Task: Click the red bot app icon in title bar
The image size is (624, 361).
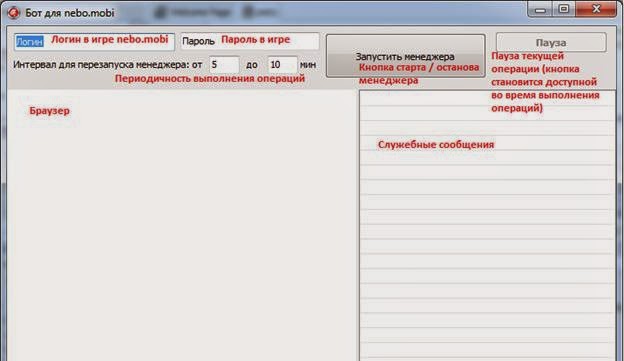Action: (14, 13)
